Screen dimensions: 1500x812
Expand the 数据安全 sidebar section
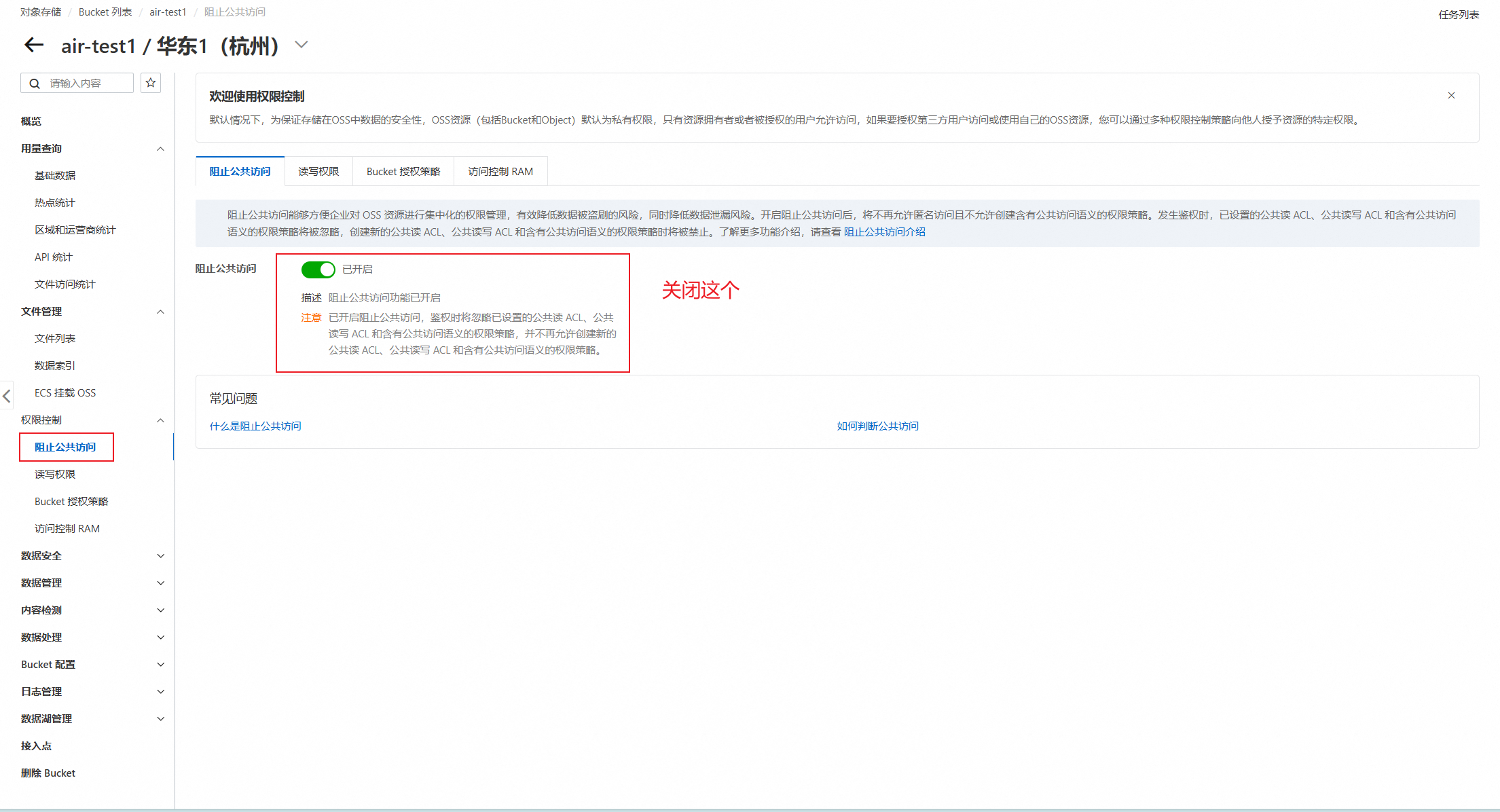click(x=160, y=556)
